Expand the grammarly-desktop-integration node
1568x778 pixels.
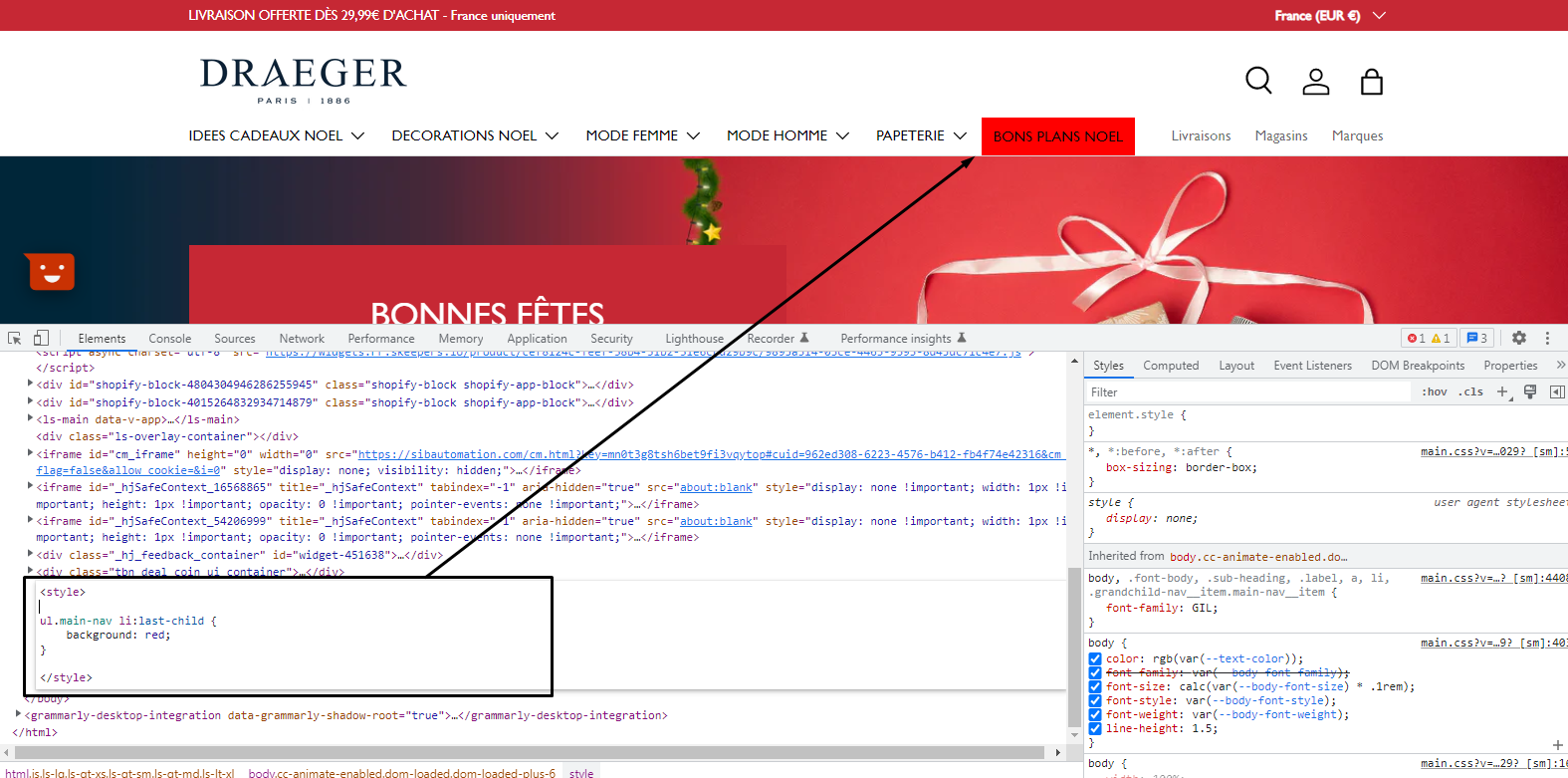tap(19, 714)
